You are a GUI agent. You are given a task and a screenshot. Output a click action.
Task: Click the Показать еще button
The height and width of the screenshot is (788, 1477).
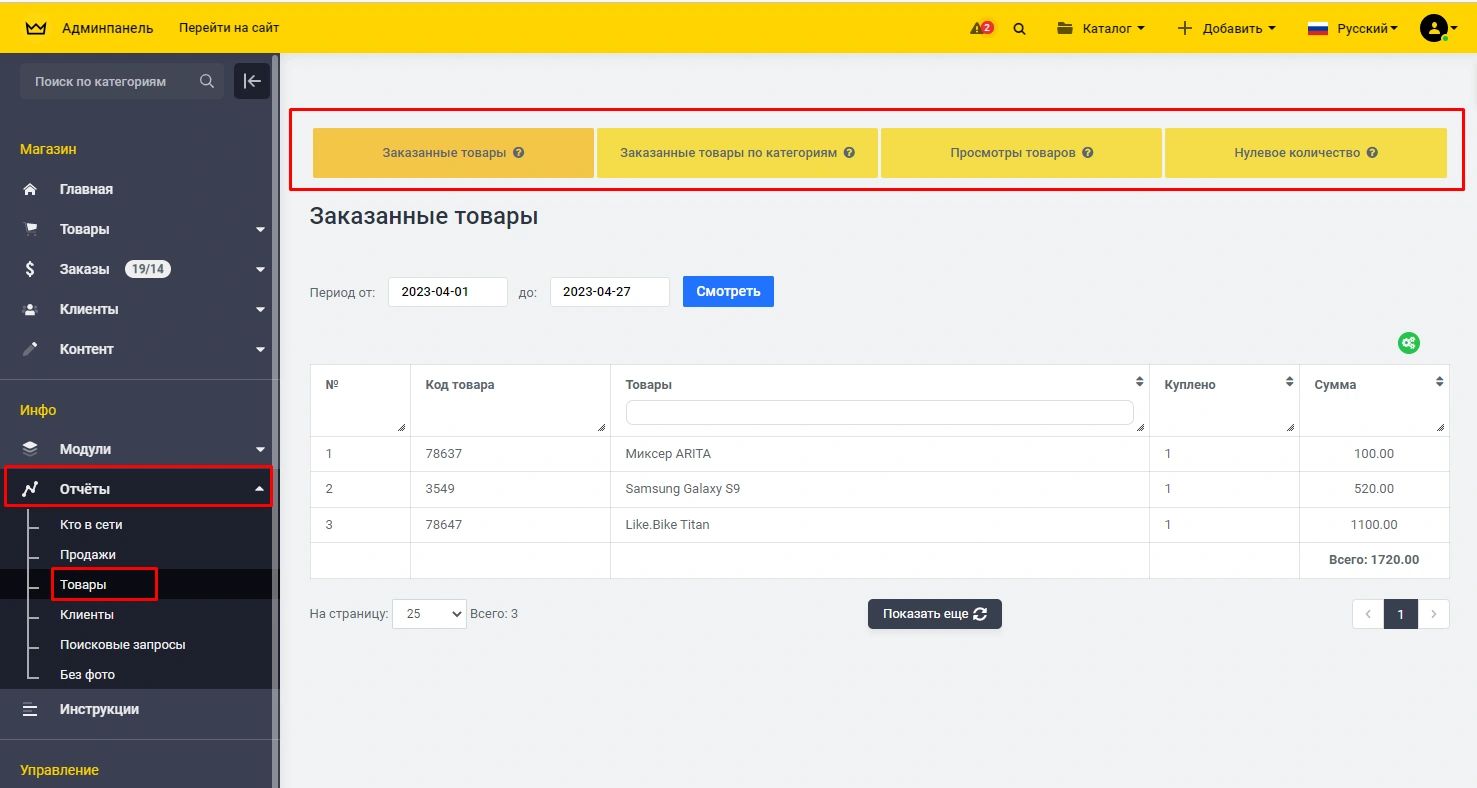[x=934, y=614]
